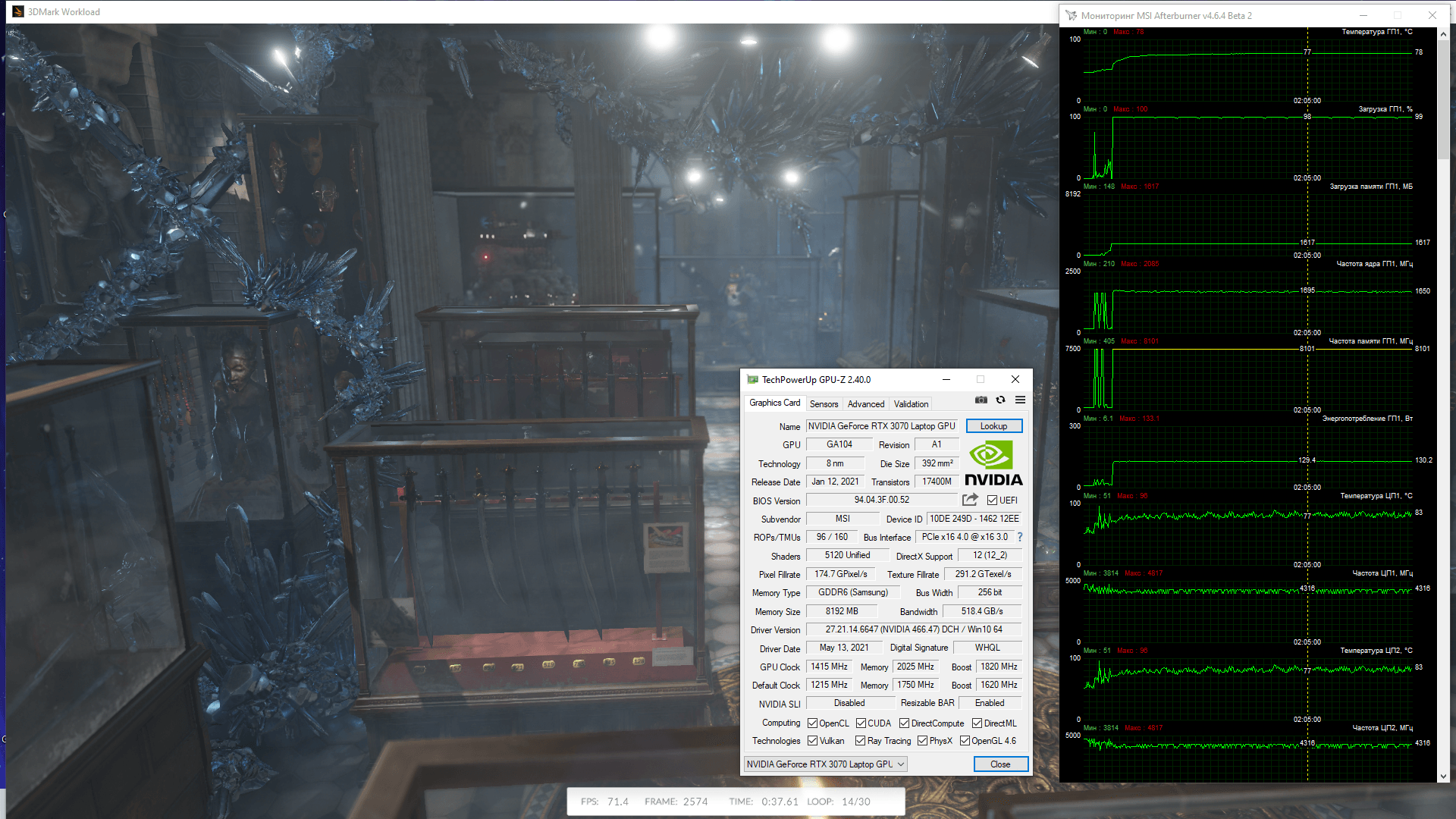1456x819 pixels.
Task: Click the GPU clock frequency input field
Action: 829,666
